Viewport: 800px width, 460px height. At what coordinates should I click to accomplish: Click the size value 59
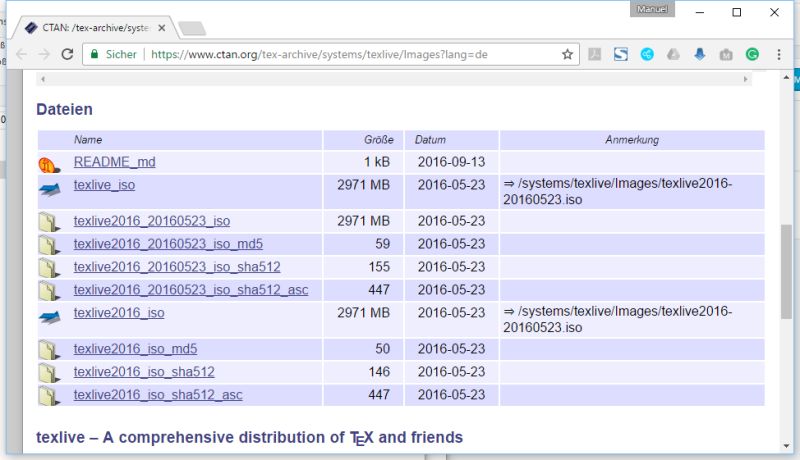383,244
